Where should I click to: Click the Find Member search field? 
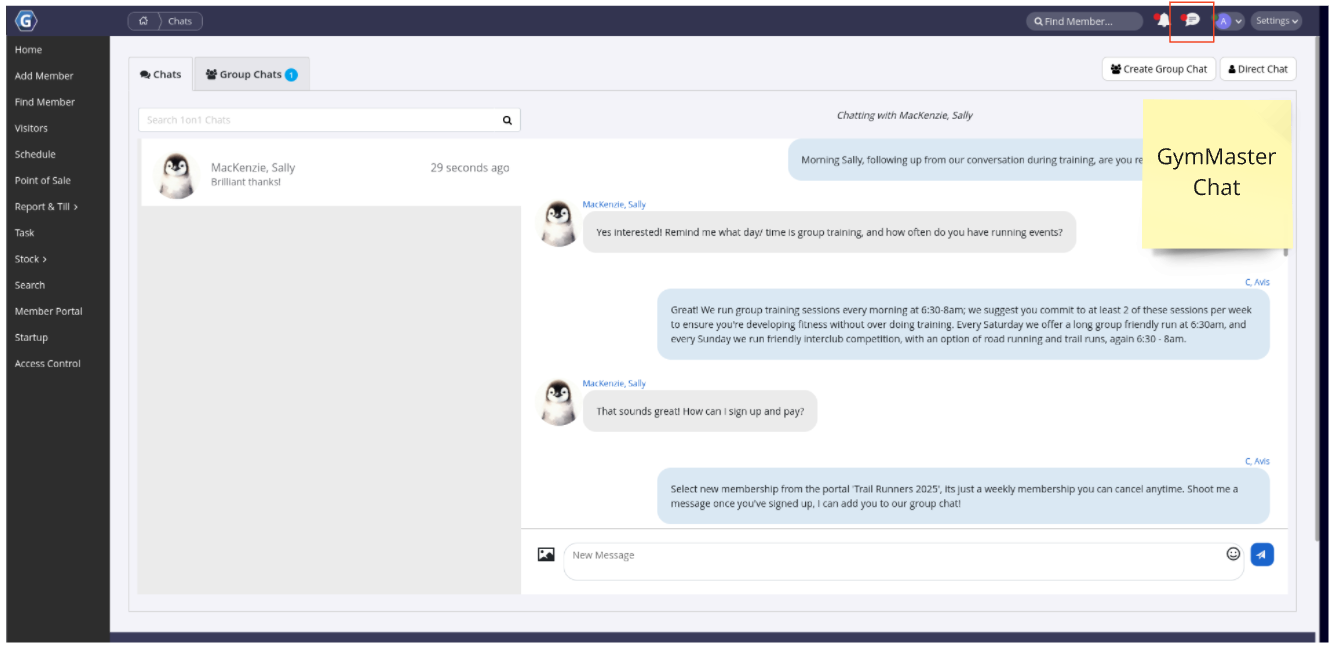point(1084,21)
